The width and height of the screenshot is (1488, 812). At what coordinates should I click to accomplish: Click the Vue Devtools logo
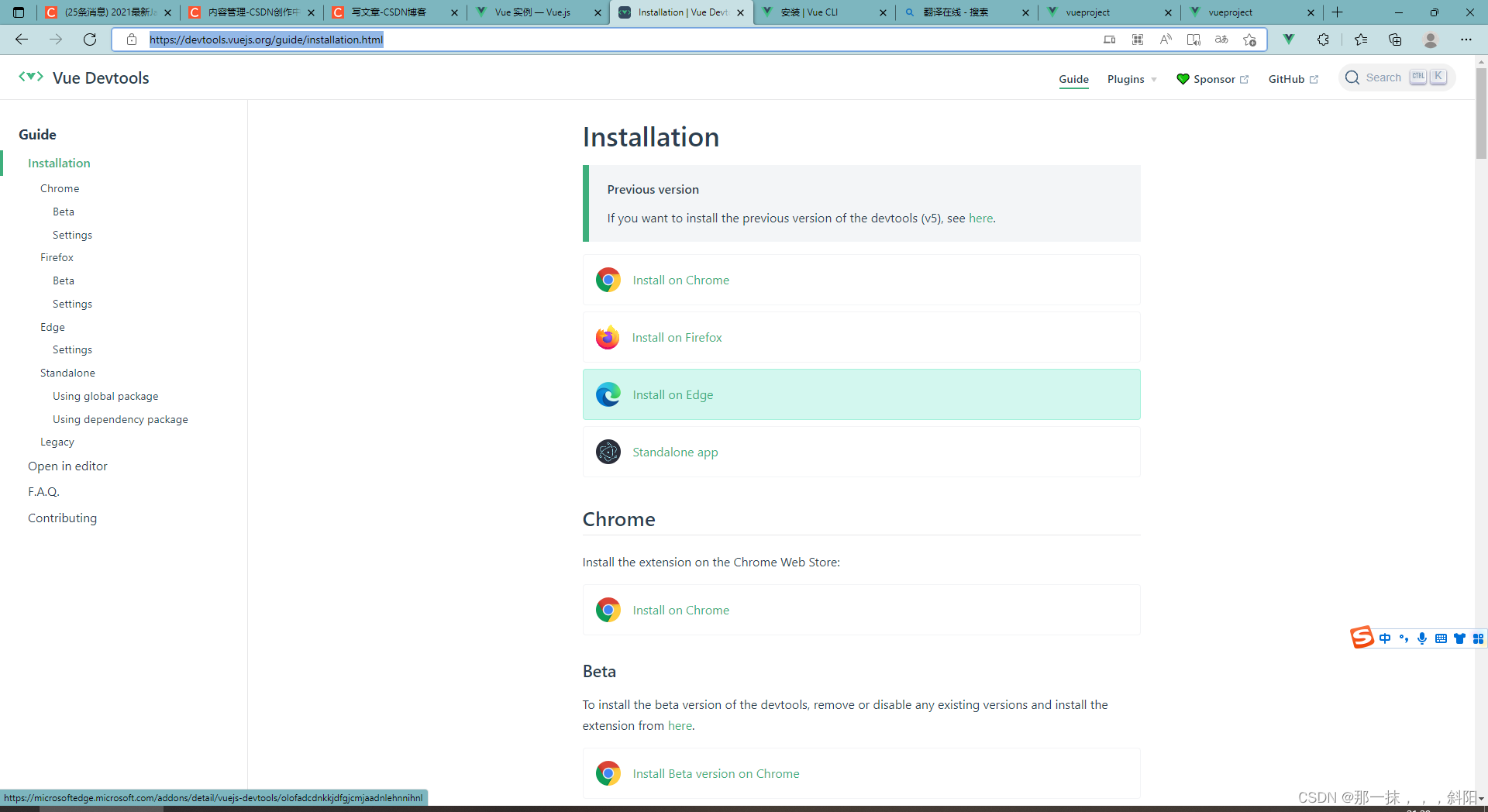(84, 77)
